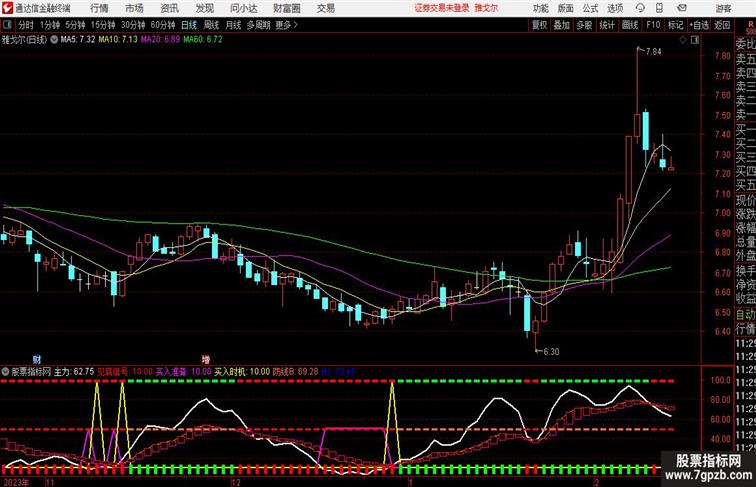
Task: Click the 返回 back button
Action: coord(722,25)
